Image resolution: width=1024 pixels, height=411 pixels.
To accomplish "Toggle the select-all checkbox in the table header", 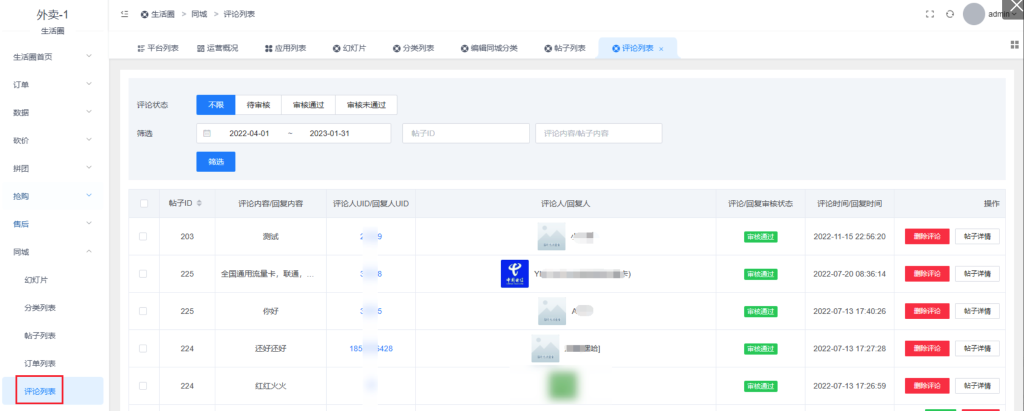I will click(143, 203).
